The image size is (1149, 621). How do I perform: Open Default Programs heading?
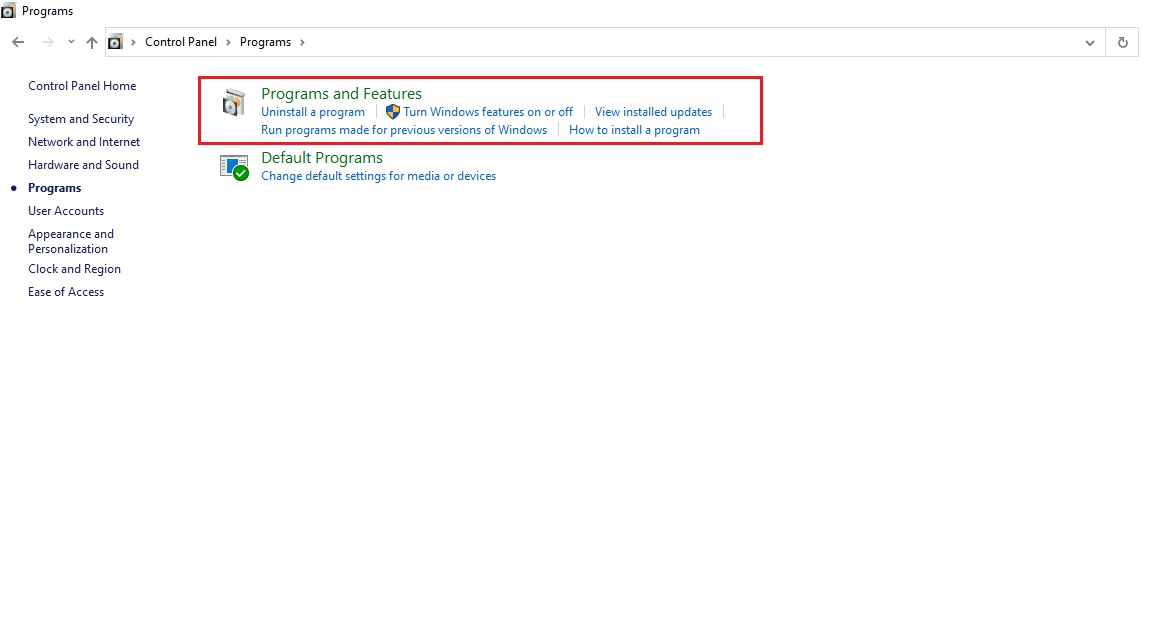pyautogui.click(x=322, y=158)
